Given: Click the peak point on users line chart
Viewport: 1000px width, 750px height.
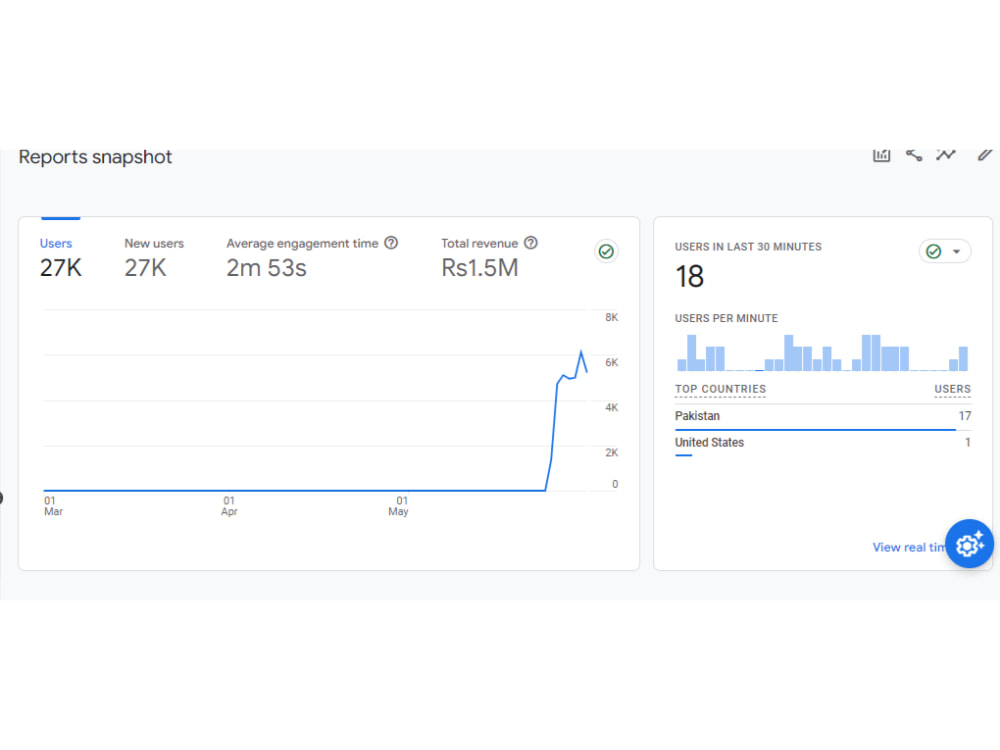Looking at the screenshot, I should [581, 351].
